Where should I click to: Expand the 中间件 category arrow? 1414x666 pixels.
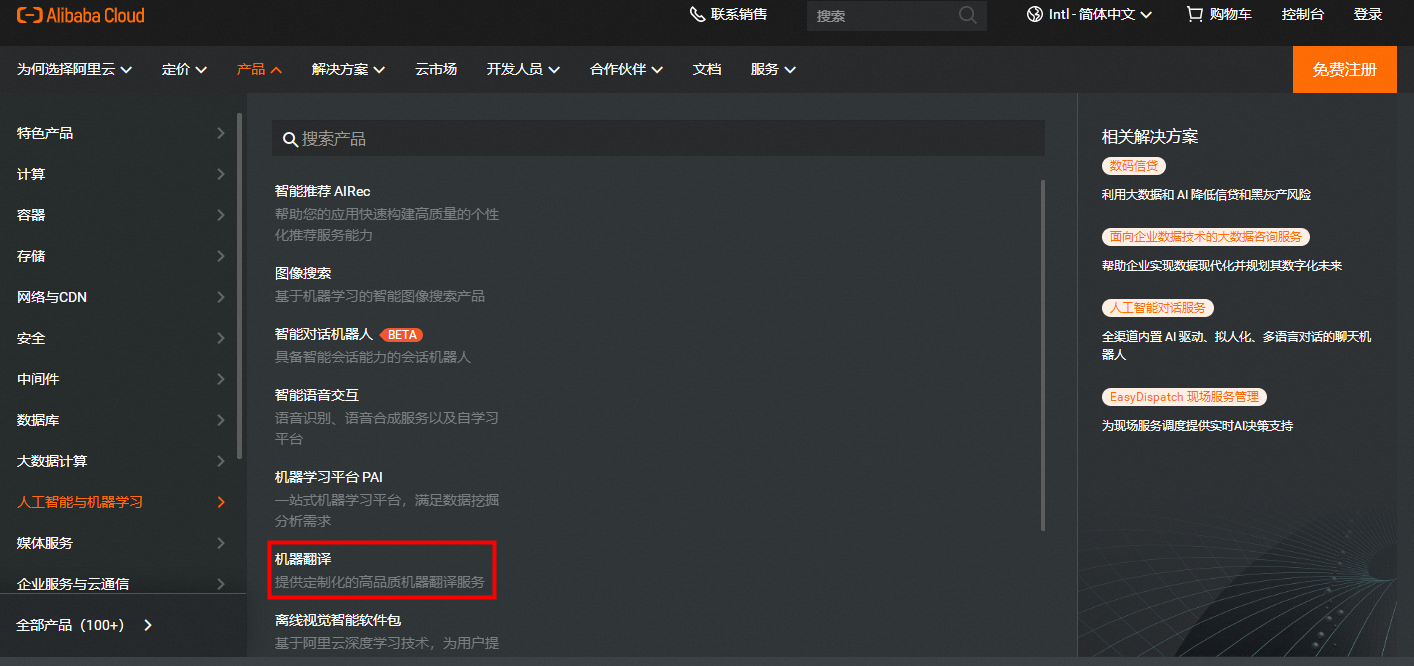point(221,379)
